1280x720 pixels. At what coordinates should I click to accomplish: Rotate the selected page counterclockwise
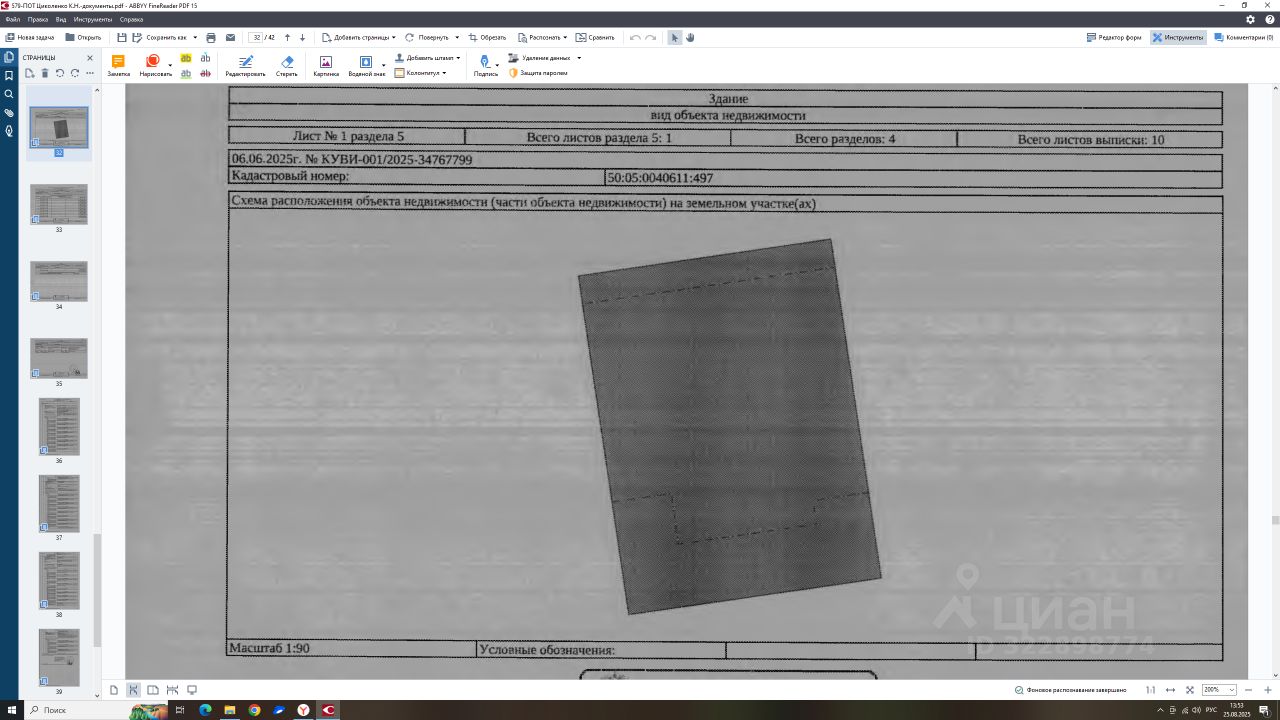point(60,73)
